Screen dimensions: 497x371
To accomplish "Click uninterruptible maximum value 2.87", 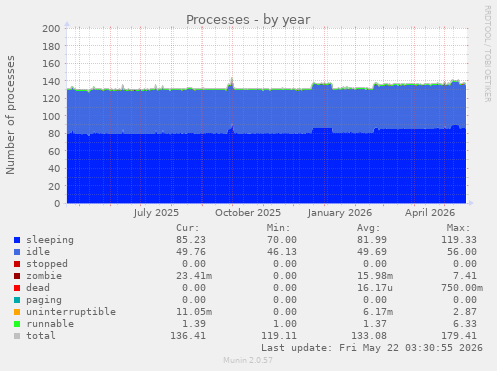I will click(x=465, y=312).
